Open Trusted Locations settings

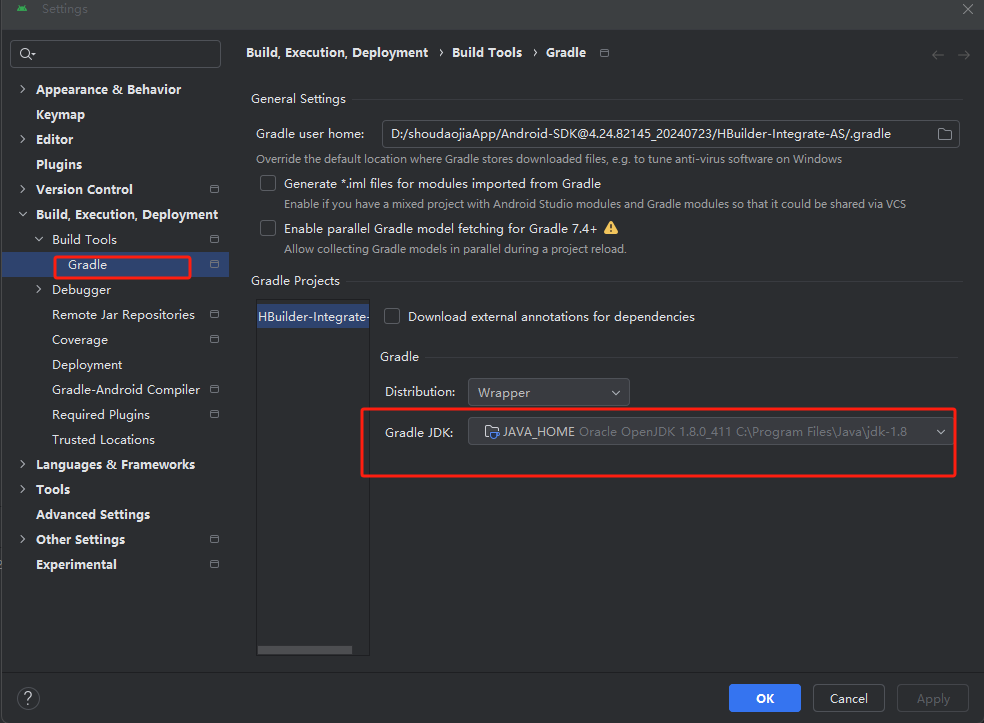point(103,439)
